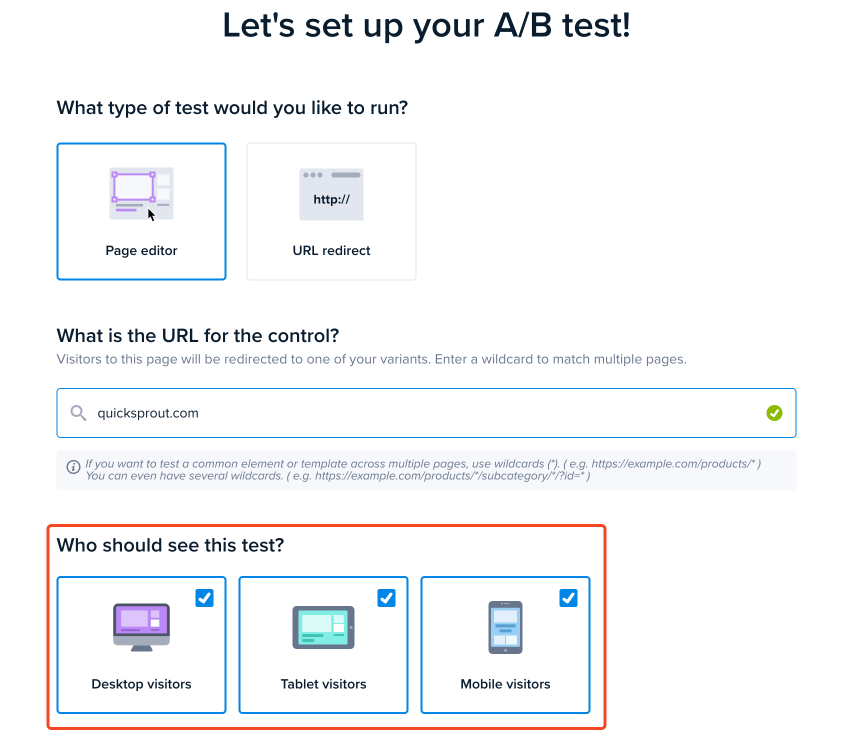
Task: Click the Tablet visitors label
Action: (x=323, y=684)
